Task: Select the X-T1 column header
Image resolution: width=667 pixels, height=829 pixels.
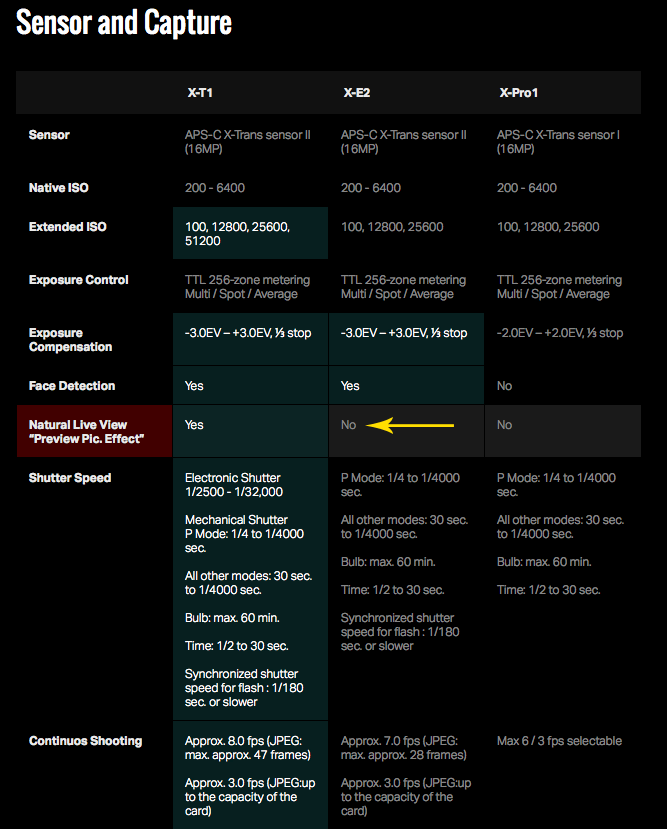Action: click(200, 93)
